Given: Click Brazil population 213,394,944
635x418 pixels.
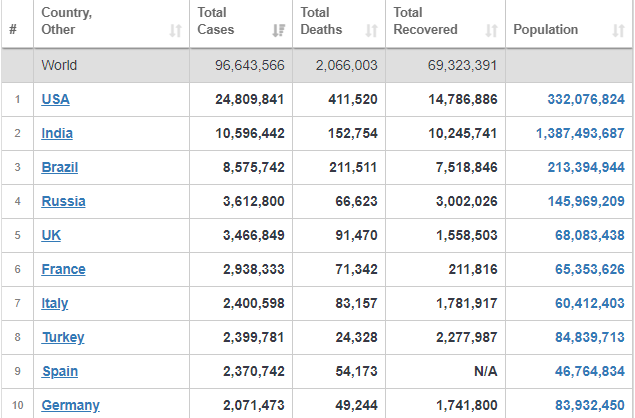Looking at the screenshot, I should click(x=586, y=167).
